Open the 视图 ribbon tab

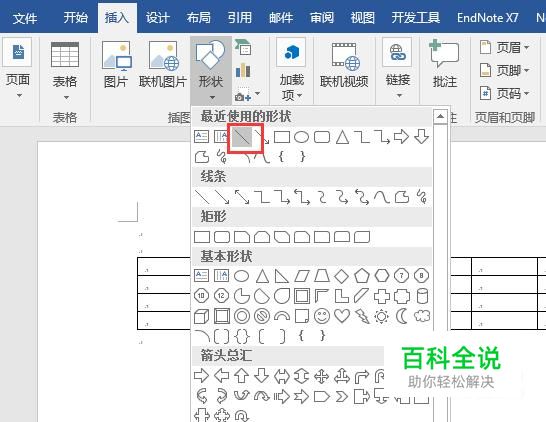(363, 18)
